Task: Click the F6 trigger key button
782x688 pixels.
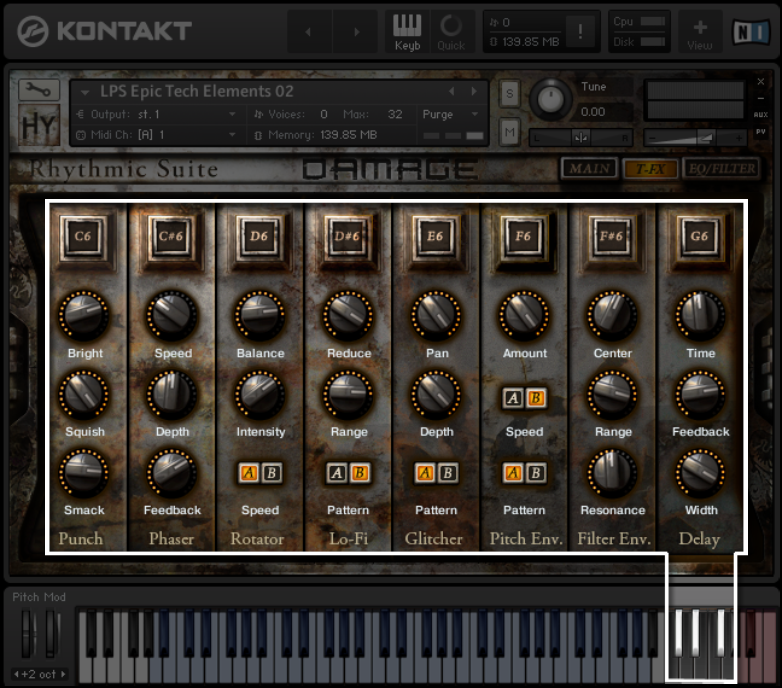Action: point(523,237)
